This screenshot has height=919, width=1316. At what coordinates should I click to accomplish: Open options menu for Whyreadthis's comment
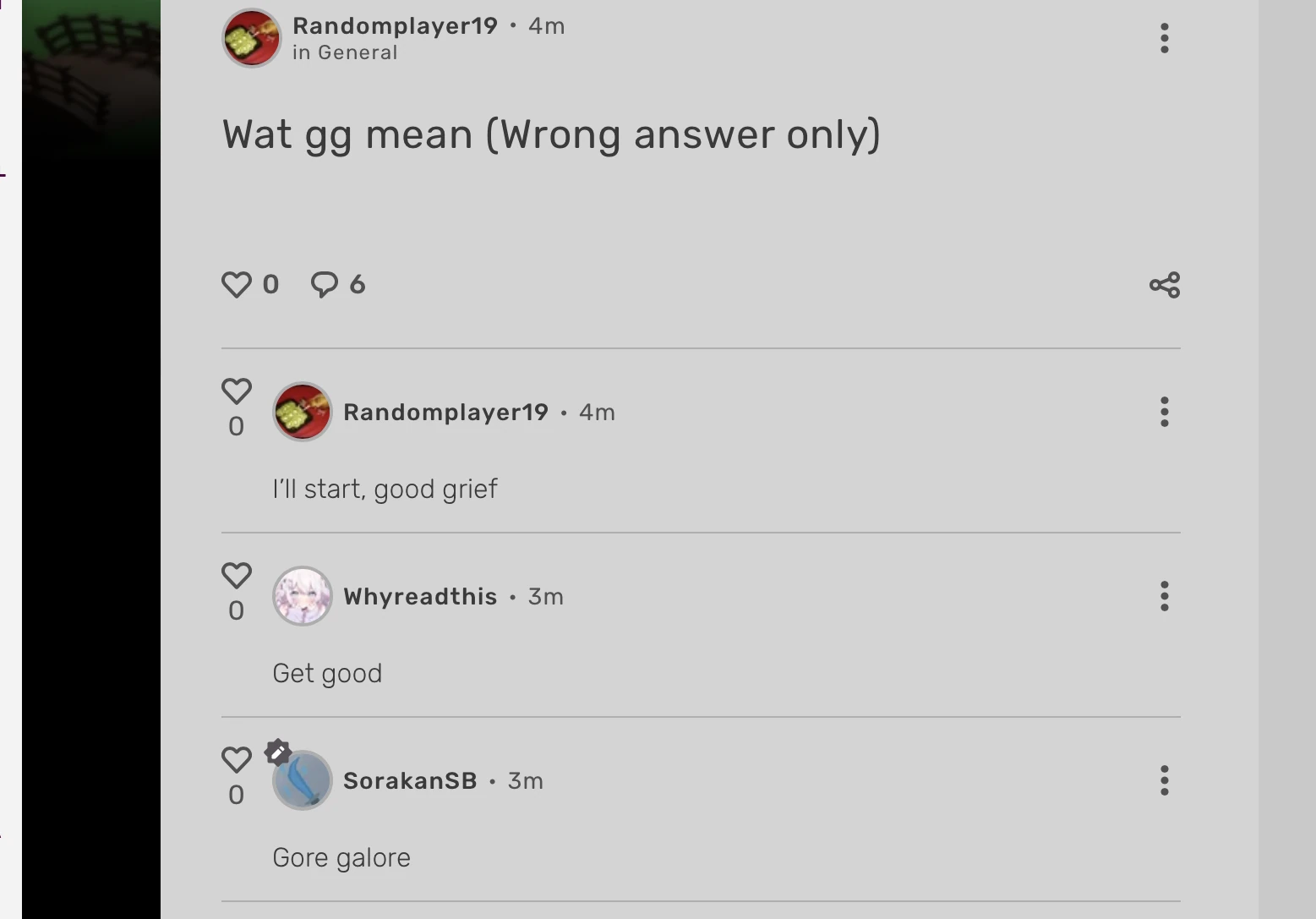[x=1165, y=596]
